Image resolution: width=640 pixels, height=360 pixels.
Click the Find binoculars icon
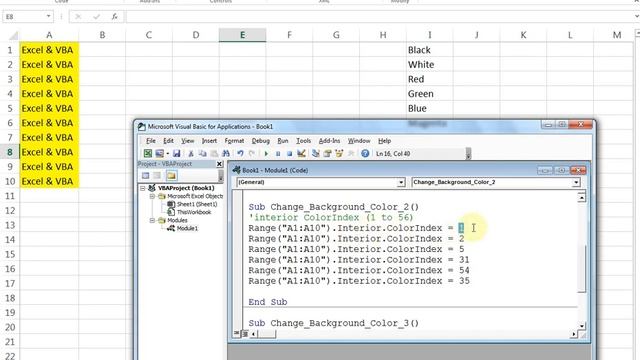(226, 153)
